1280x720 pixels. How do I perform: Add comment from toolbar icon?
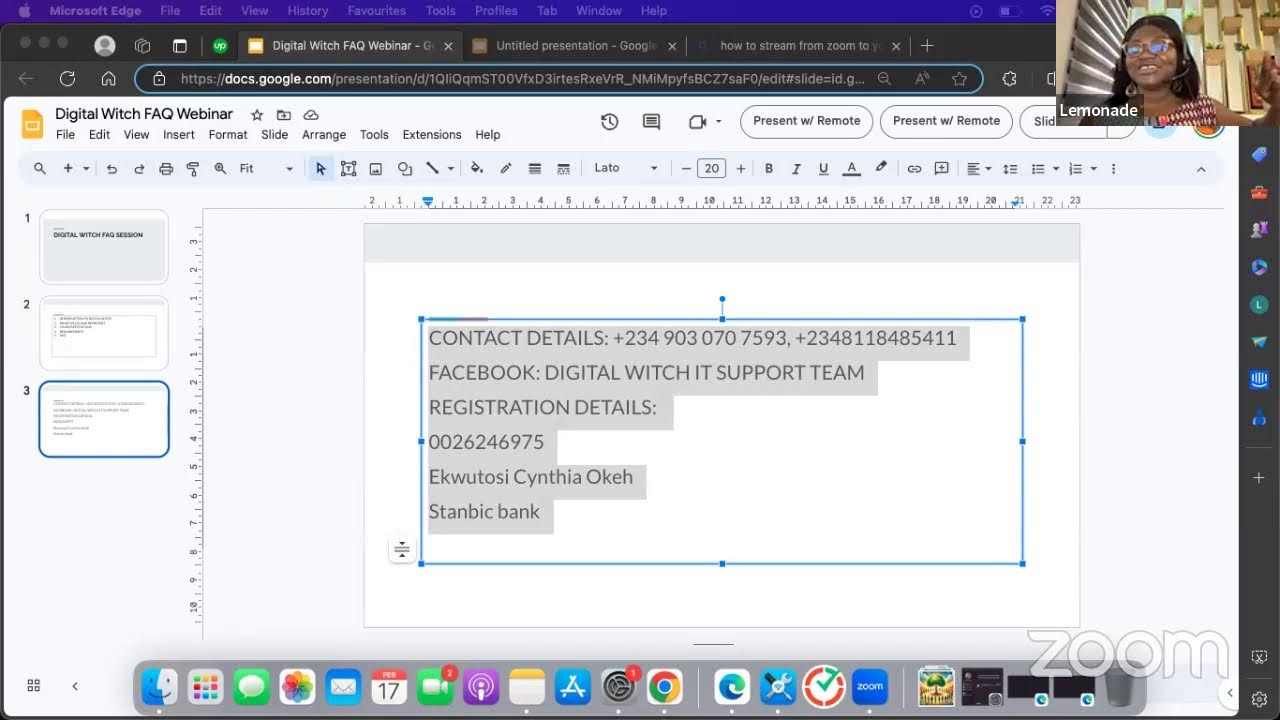pyautogui.click(x=942, y=169)
